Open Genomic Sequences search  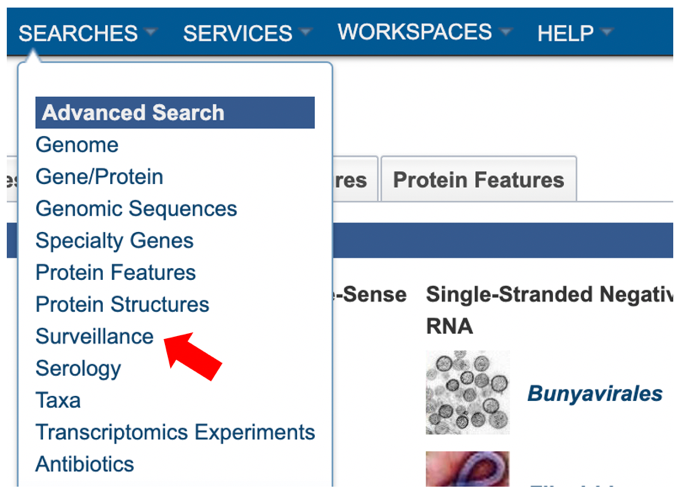point(136,209)
